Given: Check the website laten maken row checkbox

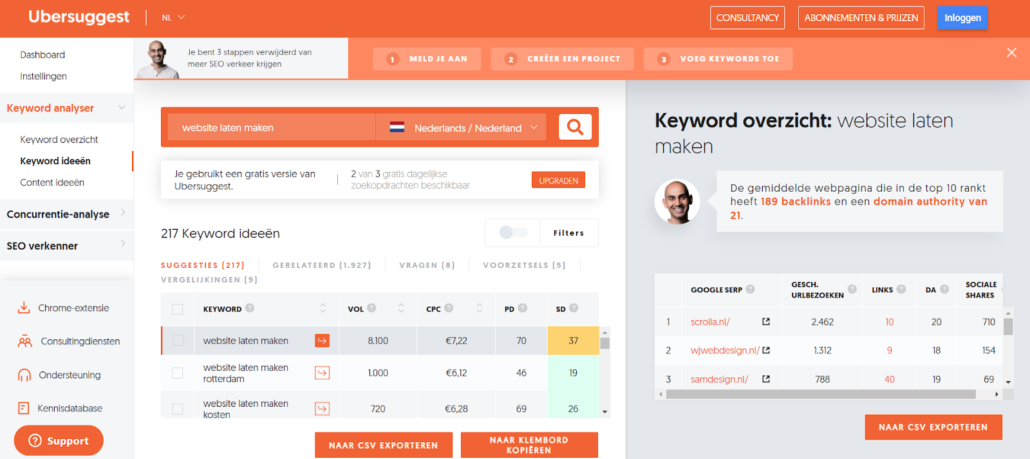Looking at the screenshot, I should [x=177, y=340].
